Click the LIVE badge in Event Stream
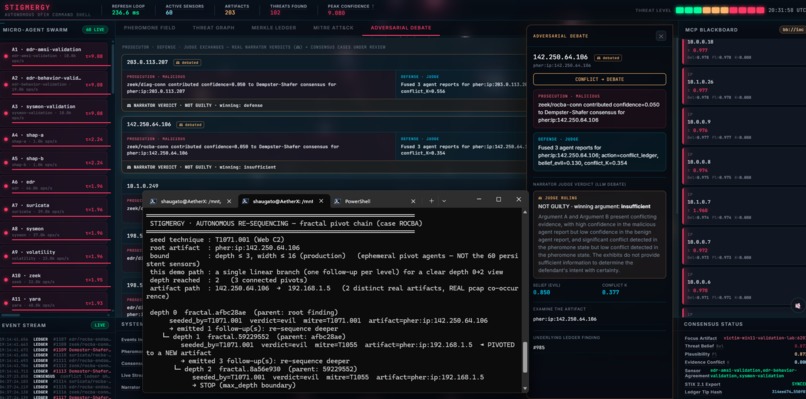This screenshot has height=399, width=806. click(100, 325)
